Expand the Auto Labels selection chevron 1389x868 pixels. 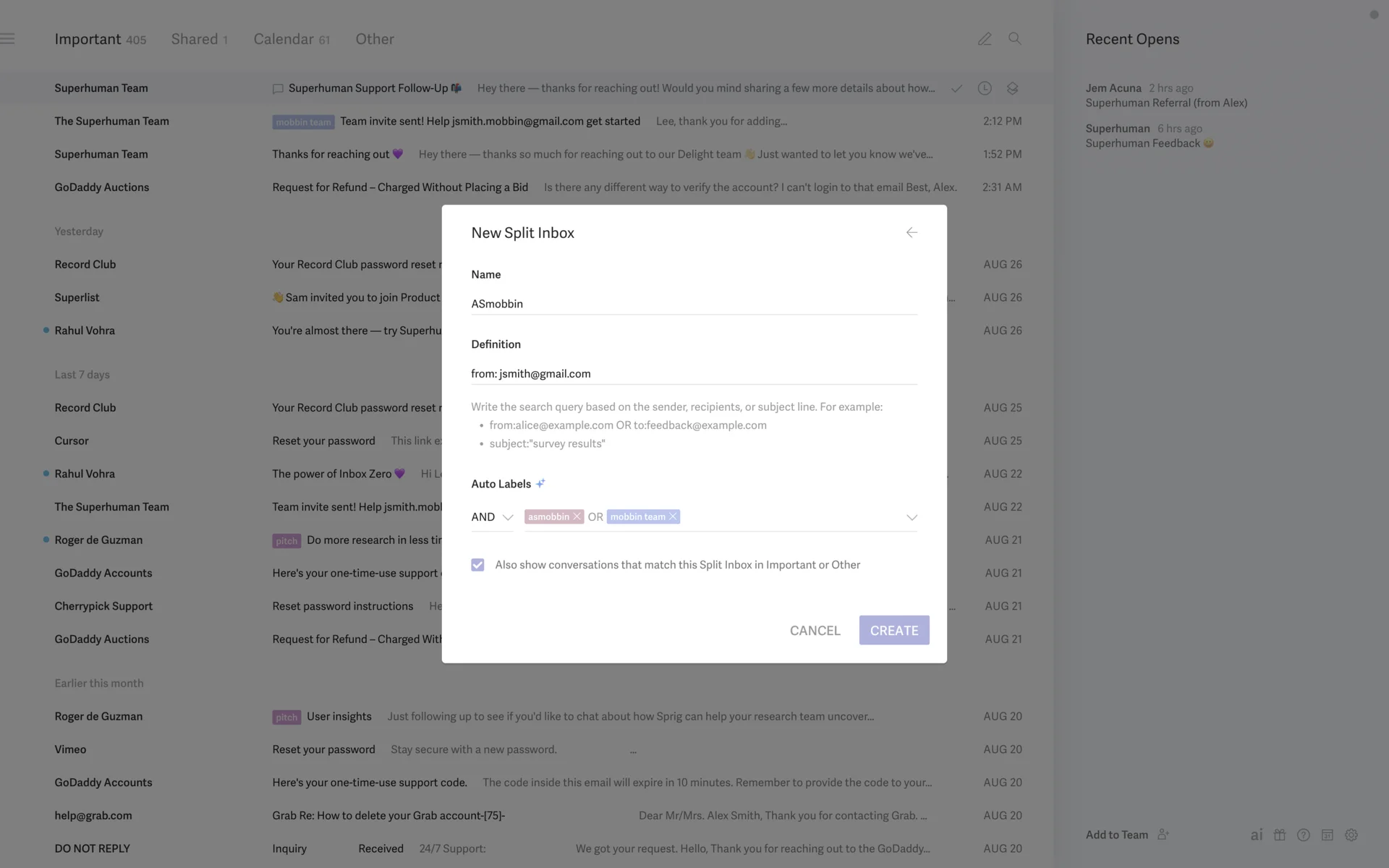pos(912,517)
